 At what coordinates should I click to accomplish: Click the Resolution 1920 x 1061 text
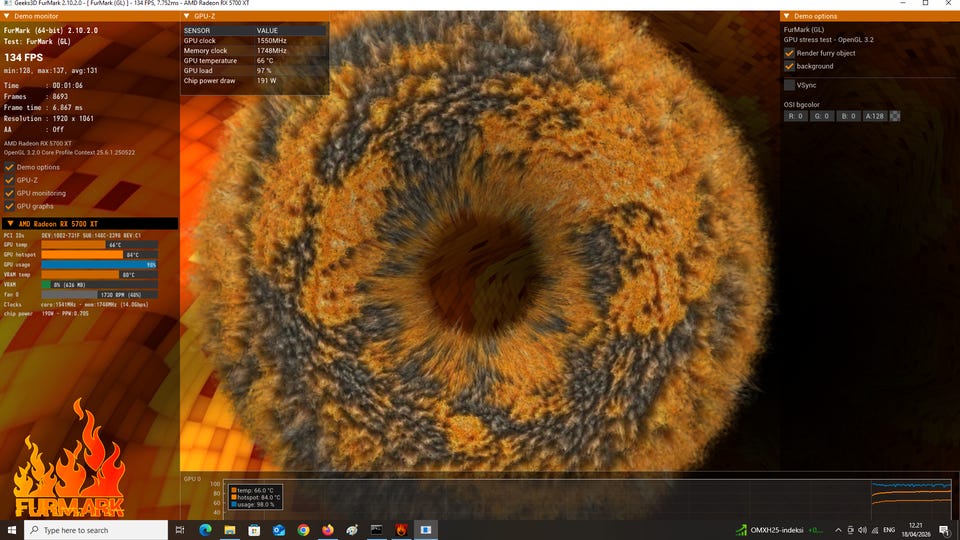48,119
